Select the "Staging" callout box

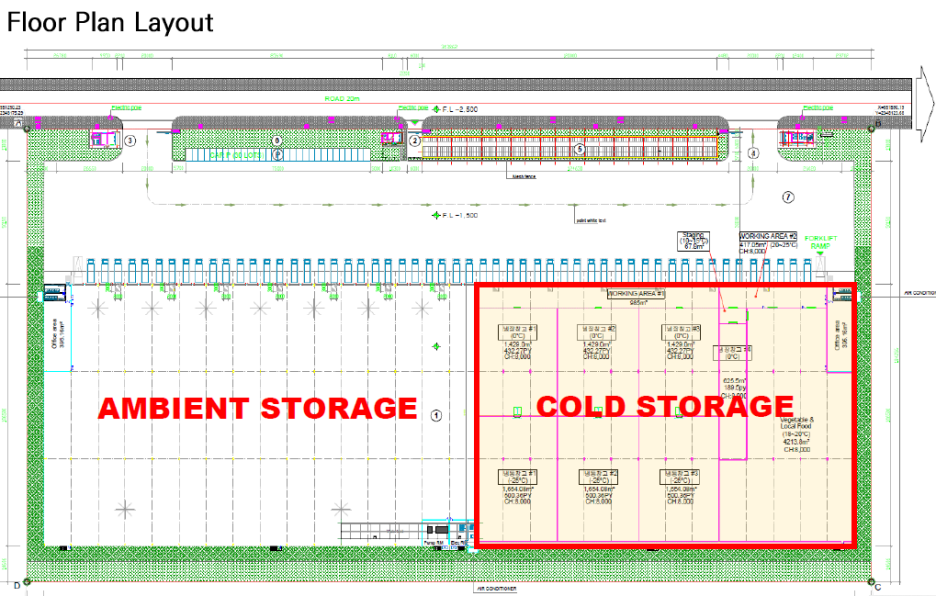[x=693, y=241]
